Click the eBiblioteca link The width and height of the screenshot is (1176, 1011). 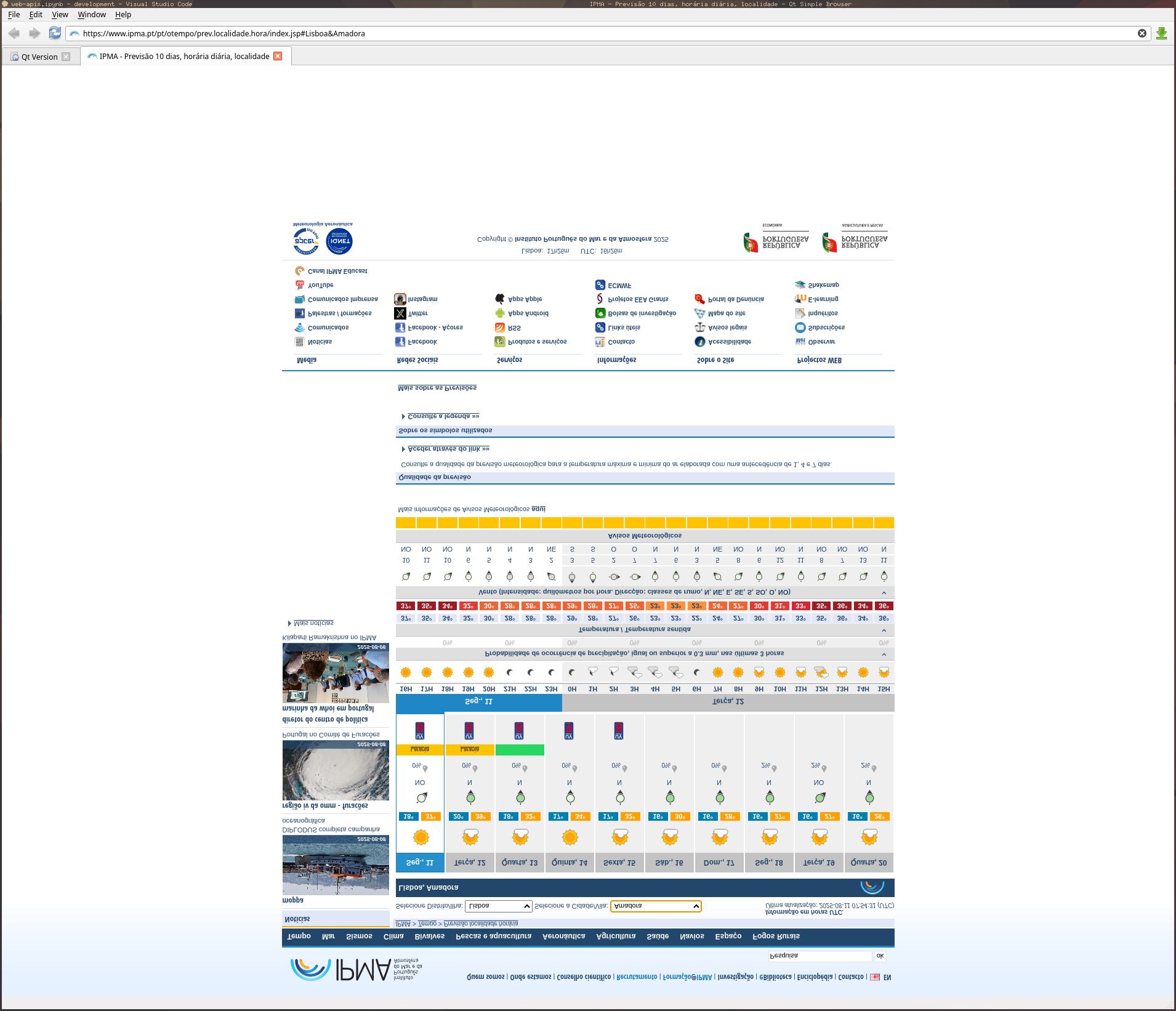click(x=775, y=977)
